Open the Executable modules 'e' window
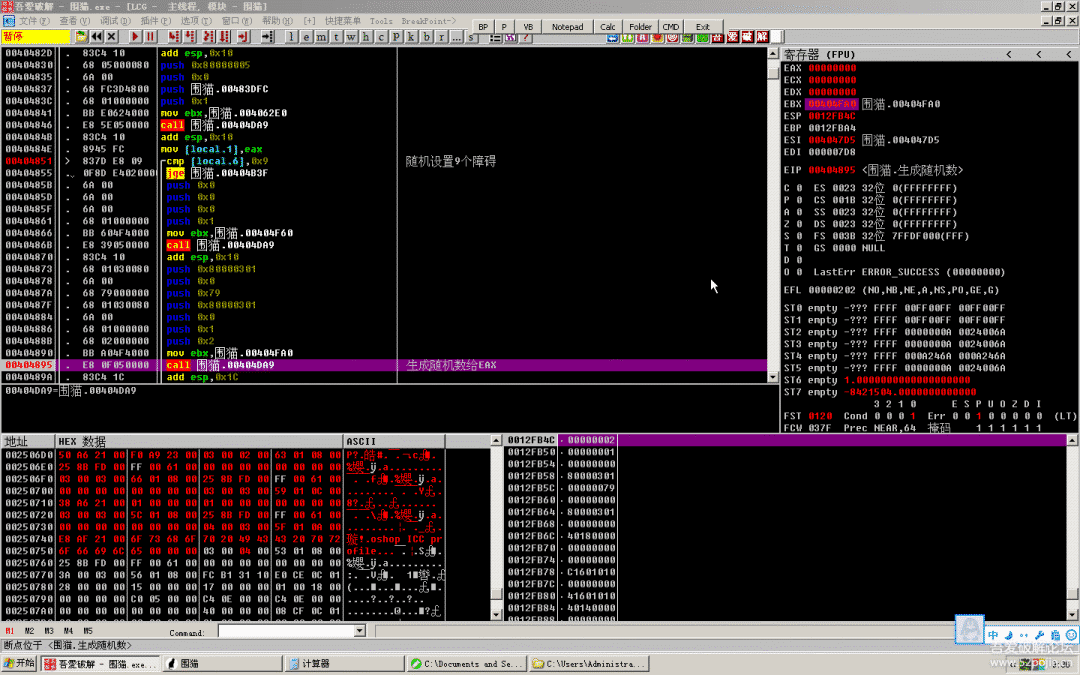 click(x=306, y=37)
